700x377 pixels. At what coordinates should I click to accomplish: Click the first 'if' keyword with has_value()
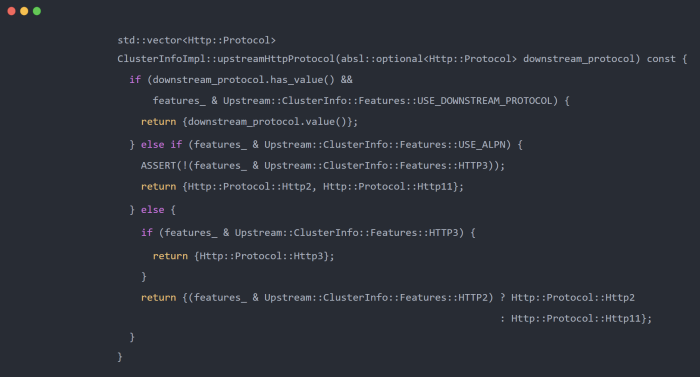(135, 80)
